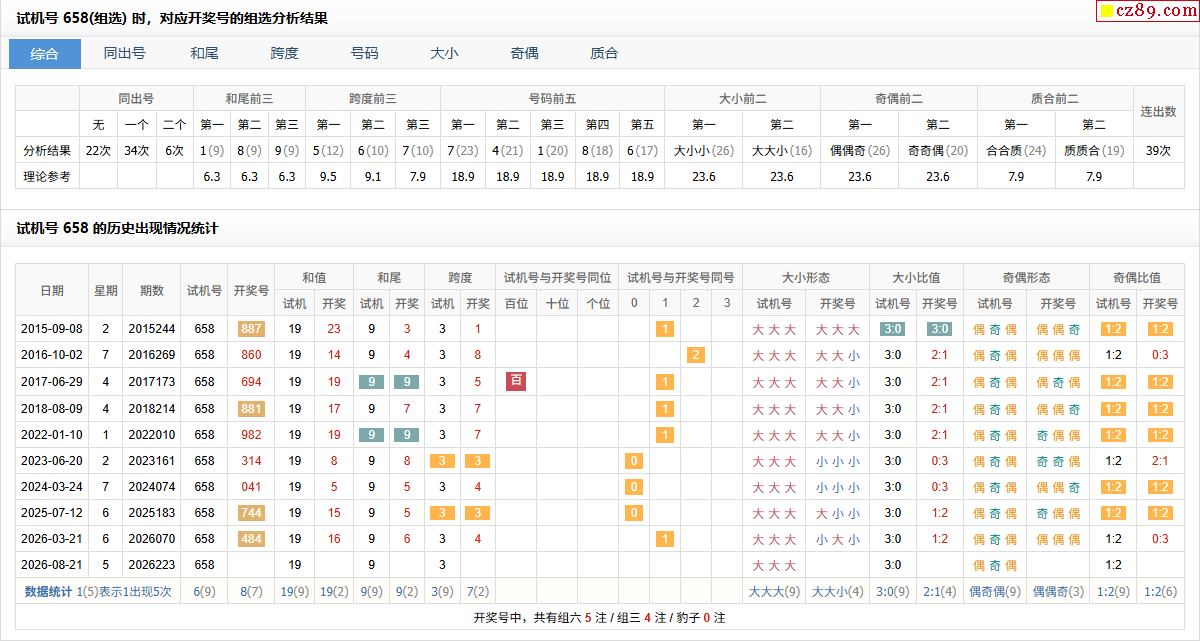Switch to the 同出号 tab
1200x641 pixels.
pos(125,54)
